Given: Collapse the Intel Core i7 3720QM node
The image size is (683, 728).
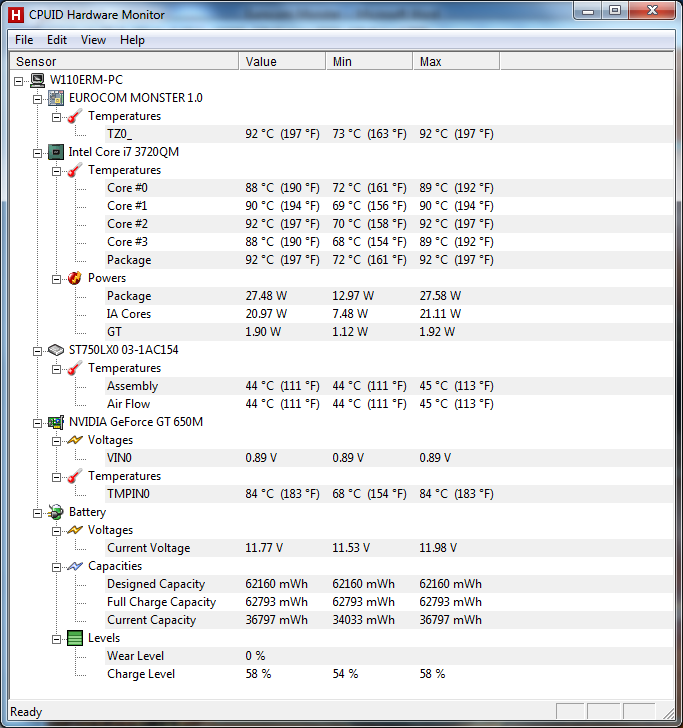Looking at the screenshot, I should [x=38, y=154].
